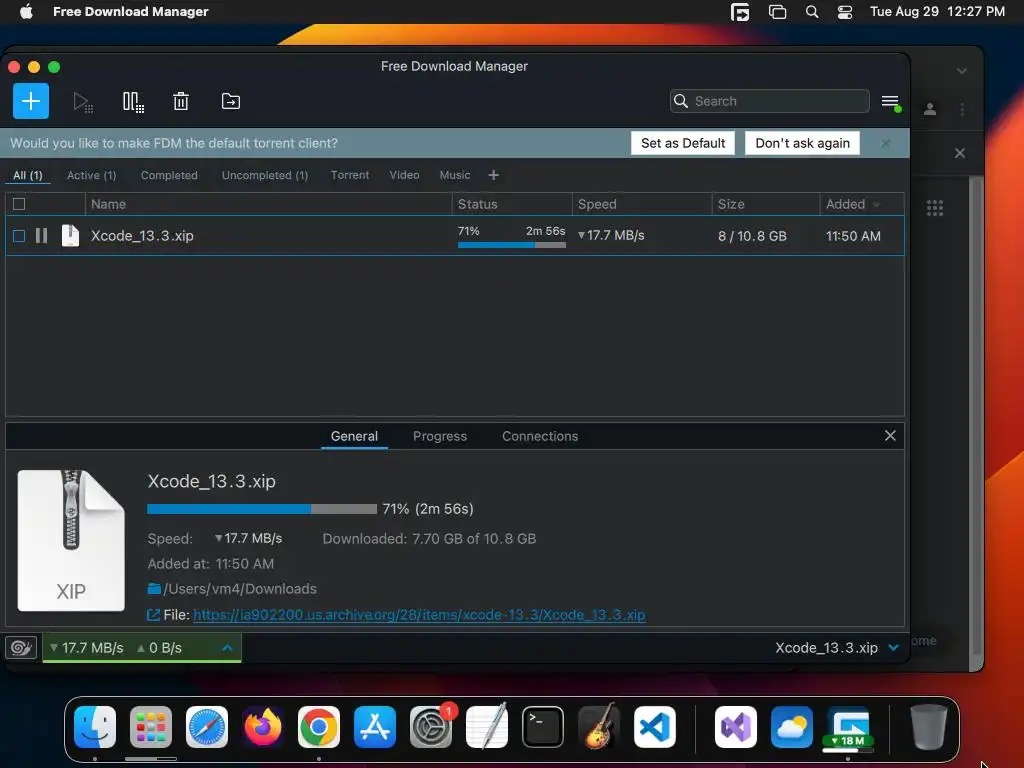Click the Don't ask again button
The height and width of the screenshot is (768, 1024).
pos(803,143)
